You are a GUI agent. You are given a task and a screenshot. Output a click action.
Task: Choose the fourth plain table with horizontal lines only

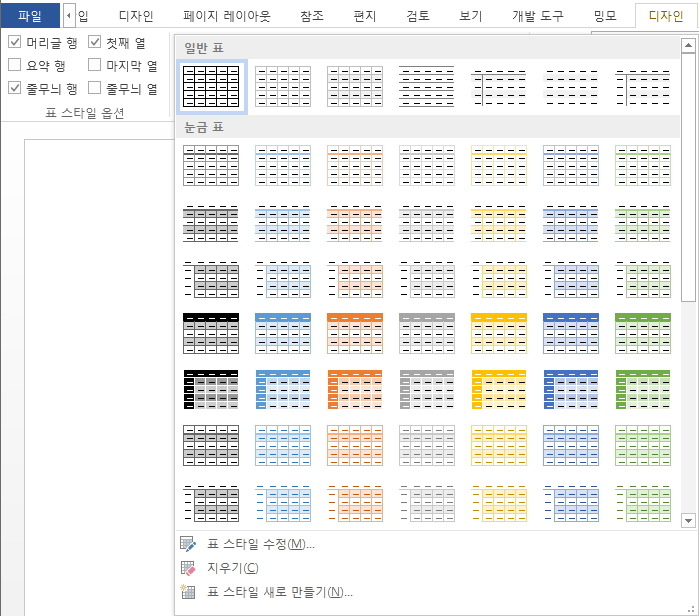pos(427,86)
